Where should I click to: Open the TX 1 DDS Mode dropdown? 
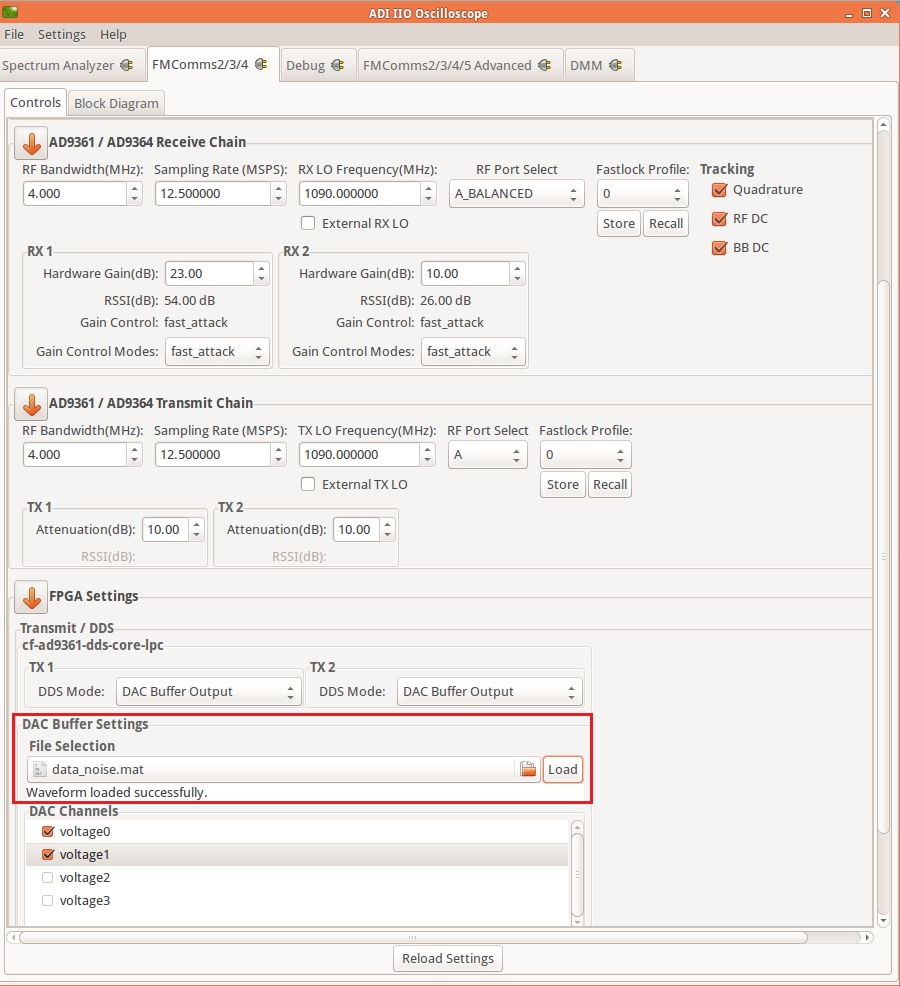coord(209,692)
